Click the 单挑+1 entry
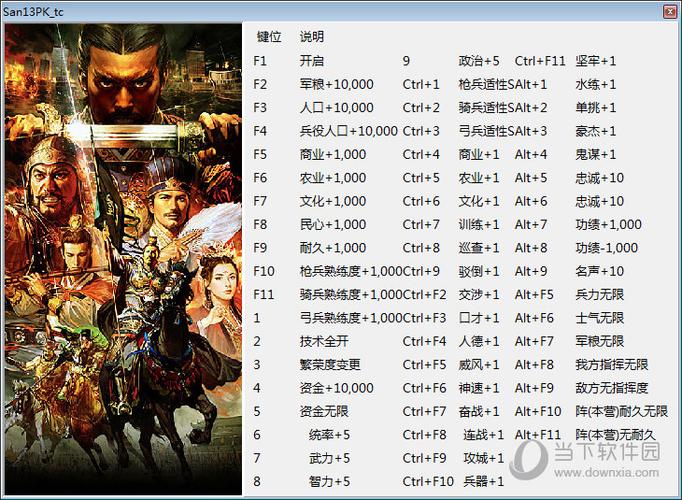 596,108
